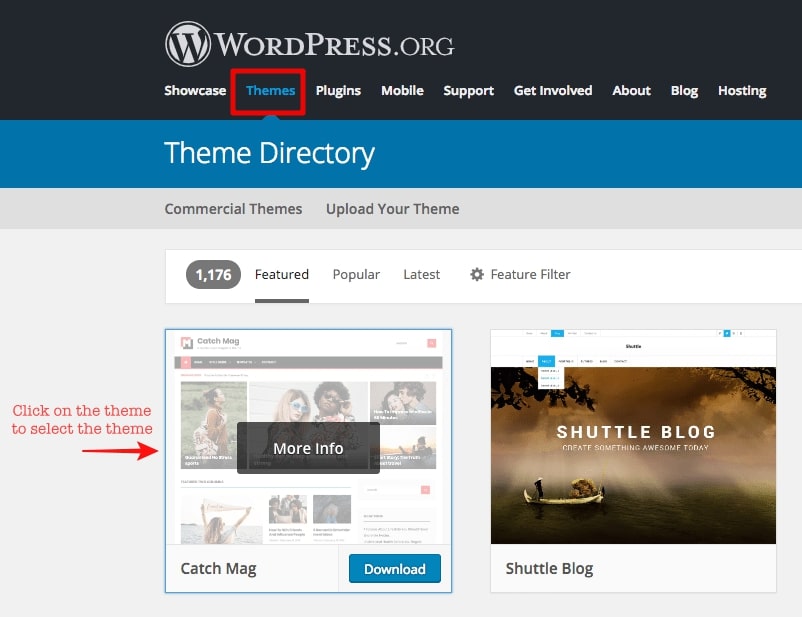Navigate to Mobile
The image size is (802, 617).
[402, 91]
